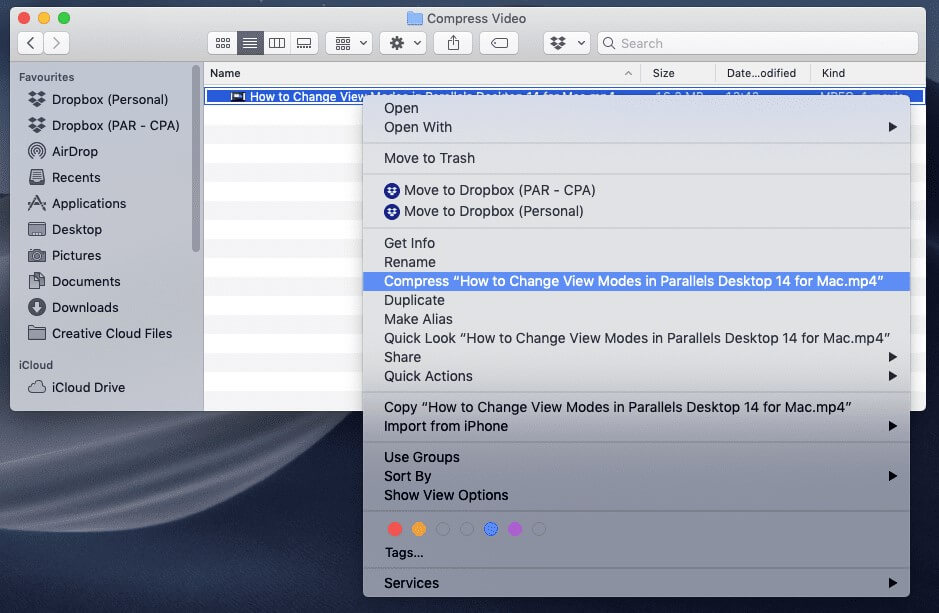Go back with the left arrow button
This screenshot has height=613, width=939.
point(31,43)
